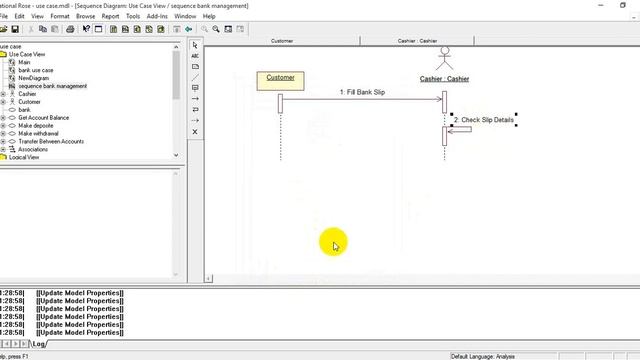
Task: Click the Print toolbar icon
Action: point(70,29)
